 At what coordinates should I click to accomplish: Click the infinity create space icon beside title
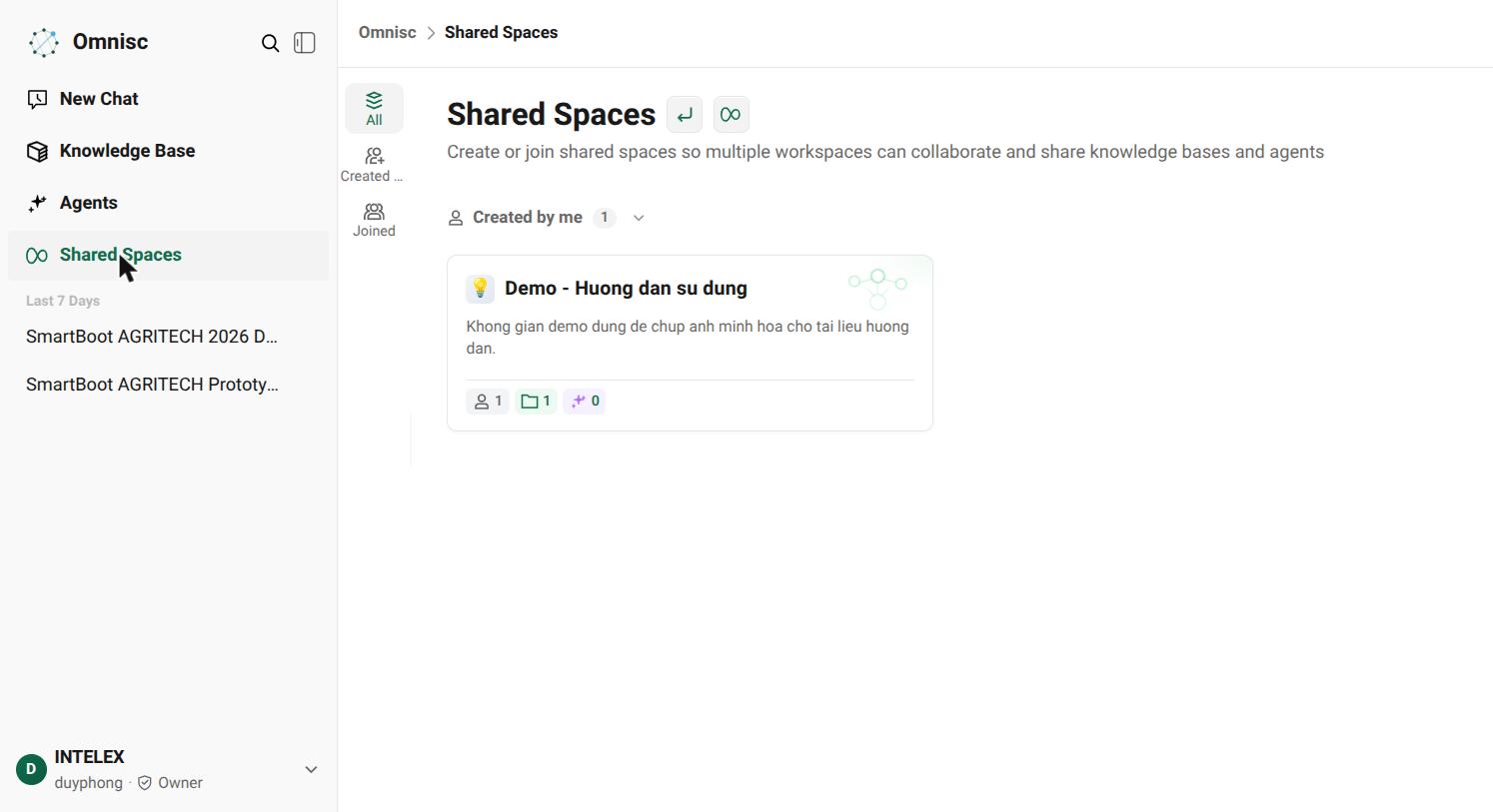(732, 115)
